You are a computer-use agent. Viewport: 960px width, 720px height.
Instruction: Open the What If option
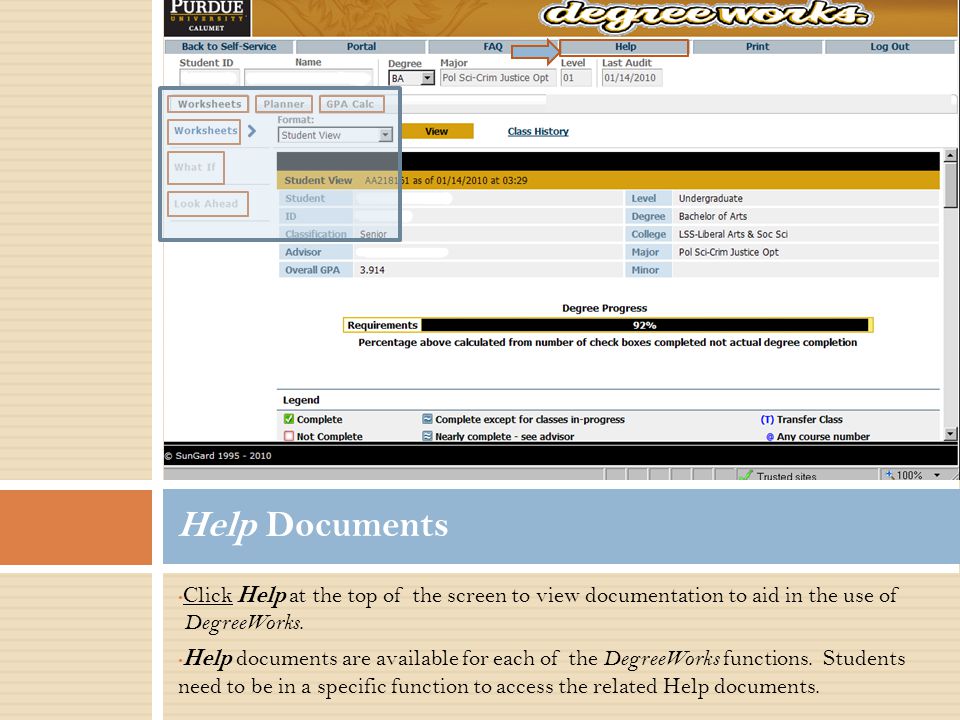196,167
